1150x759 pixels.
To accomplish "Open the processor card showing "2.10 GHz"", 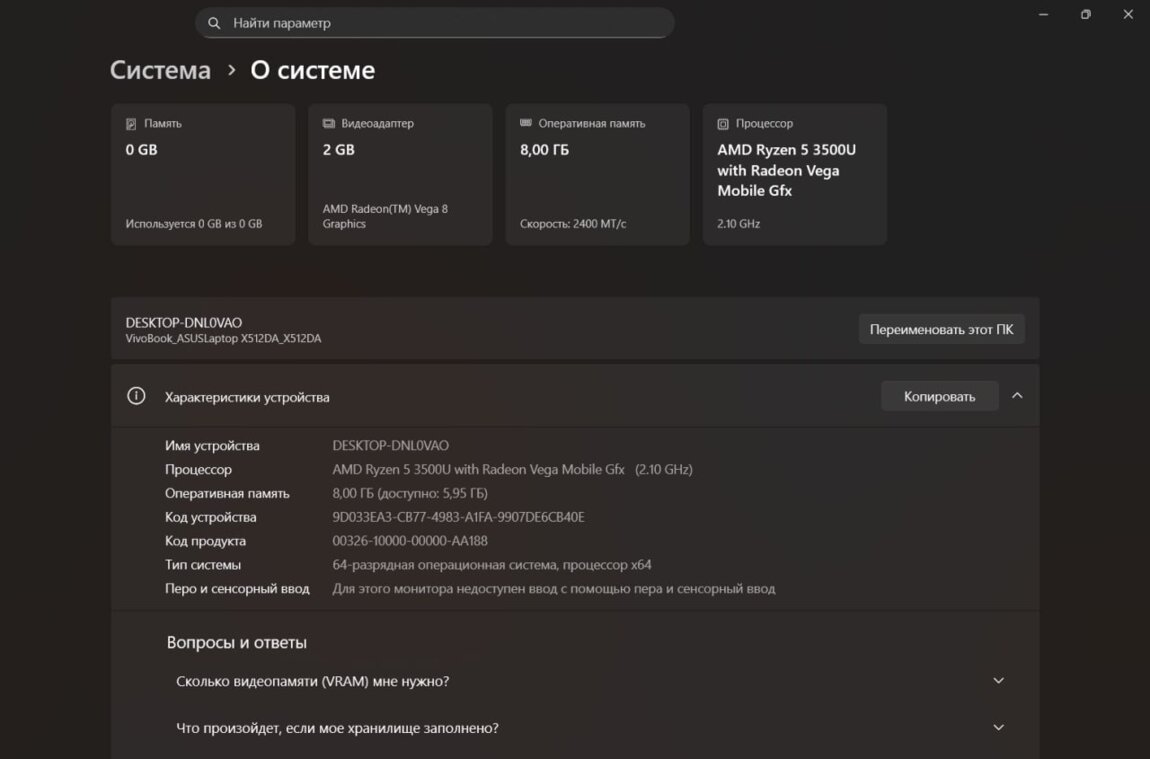I will [794, 175].
